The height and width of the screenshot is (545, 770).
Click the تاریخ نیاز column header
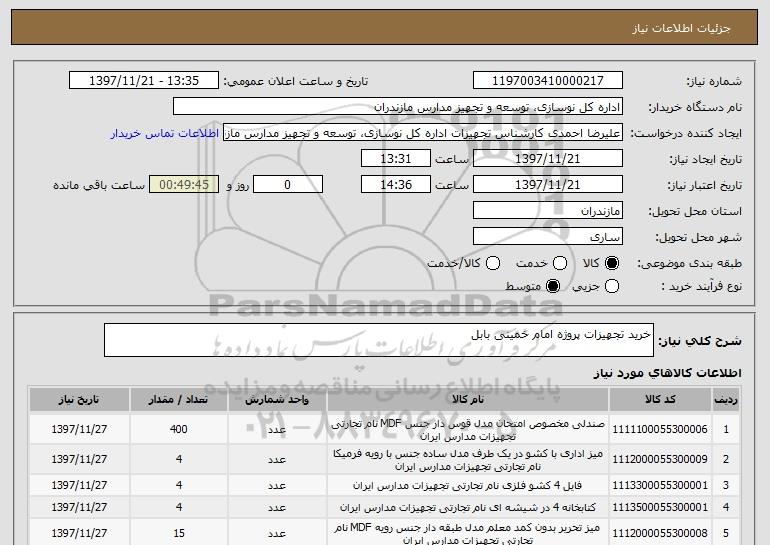79,399
